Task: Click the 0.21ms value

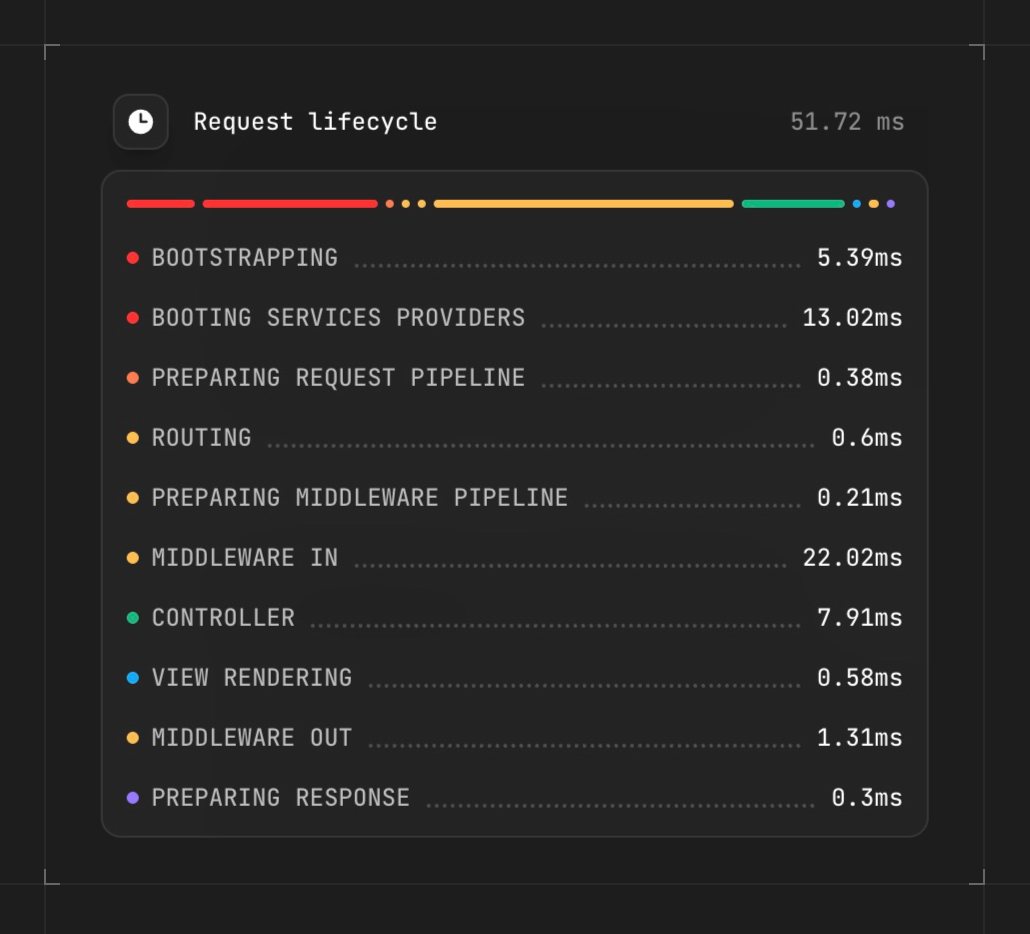Action: click(x=859, y=498)
